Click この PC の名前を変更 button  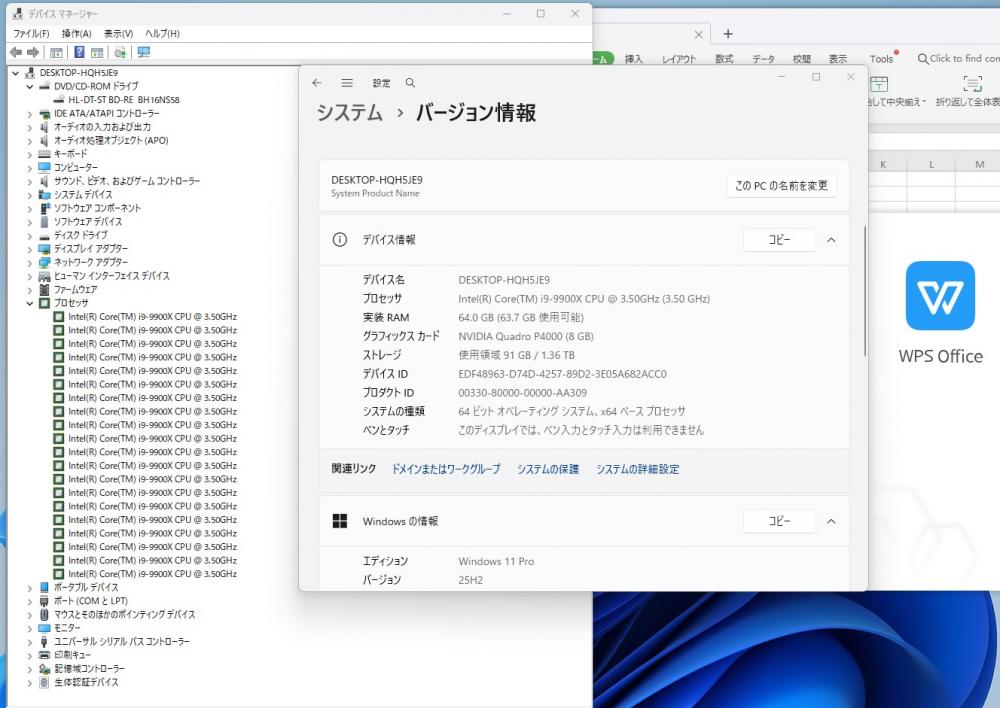click(781, 186)
